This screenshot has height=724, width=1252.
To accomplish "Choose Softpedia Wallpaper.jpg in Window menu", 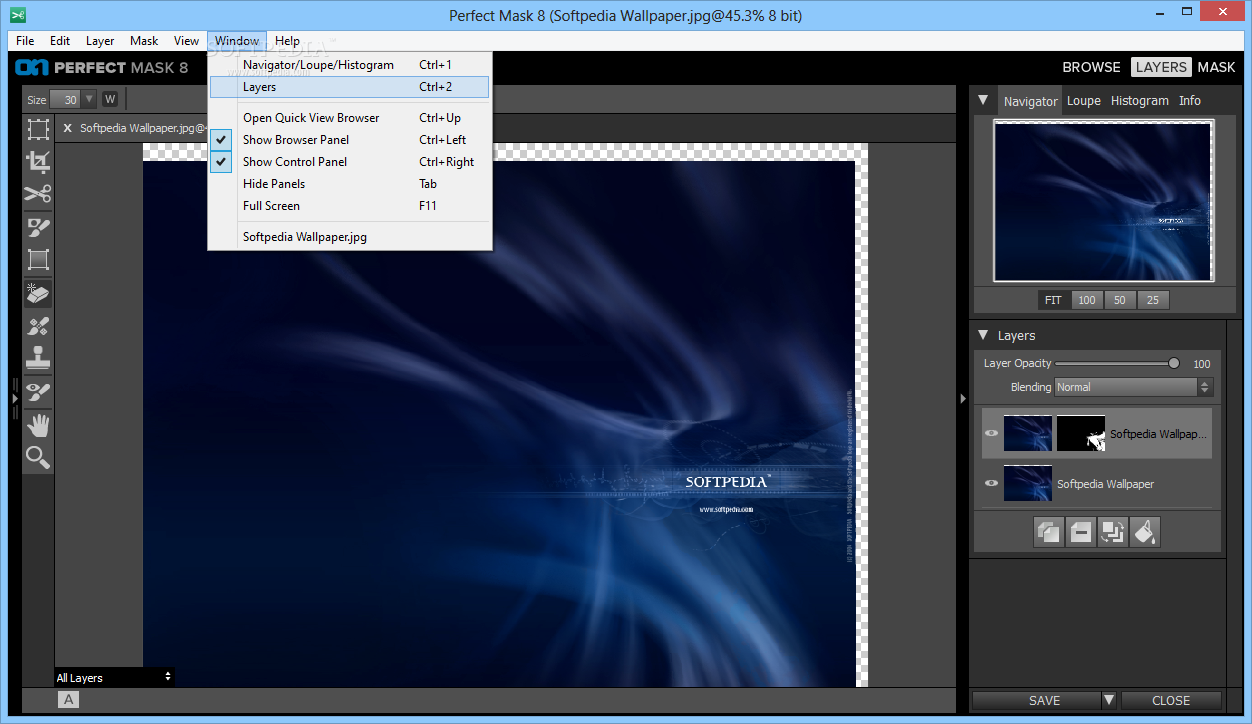I will tap(350, 237).
